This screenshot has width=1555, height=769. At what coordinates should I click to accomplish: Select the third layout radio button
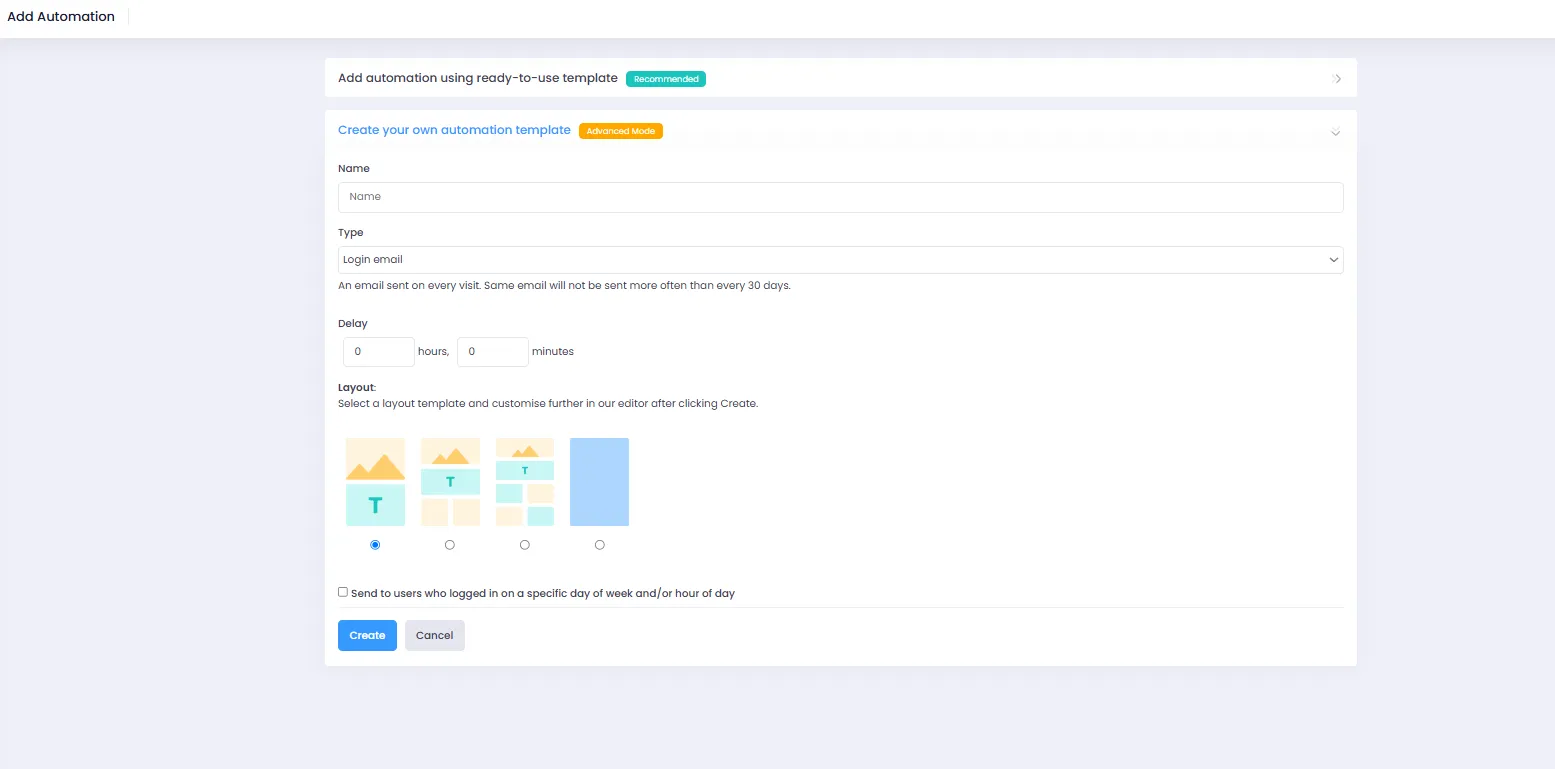point(525,545)
